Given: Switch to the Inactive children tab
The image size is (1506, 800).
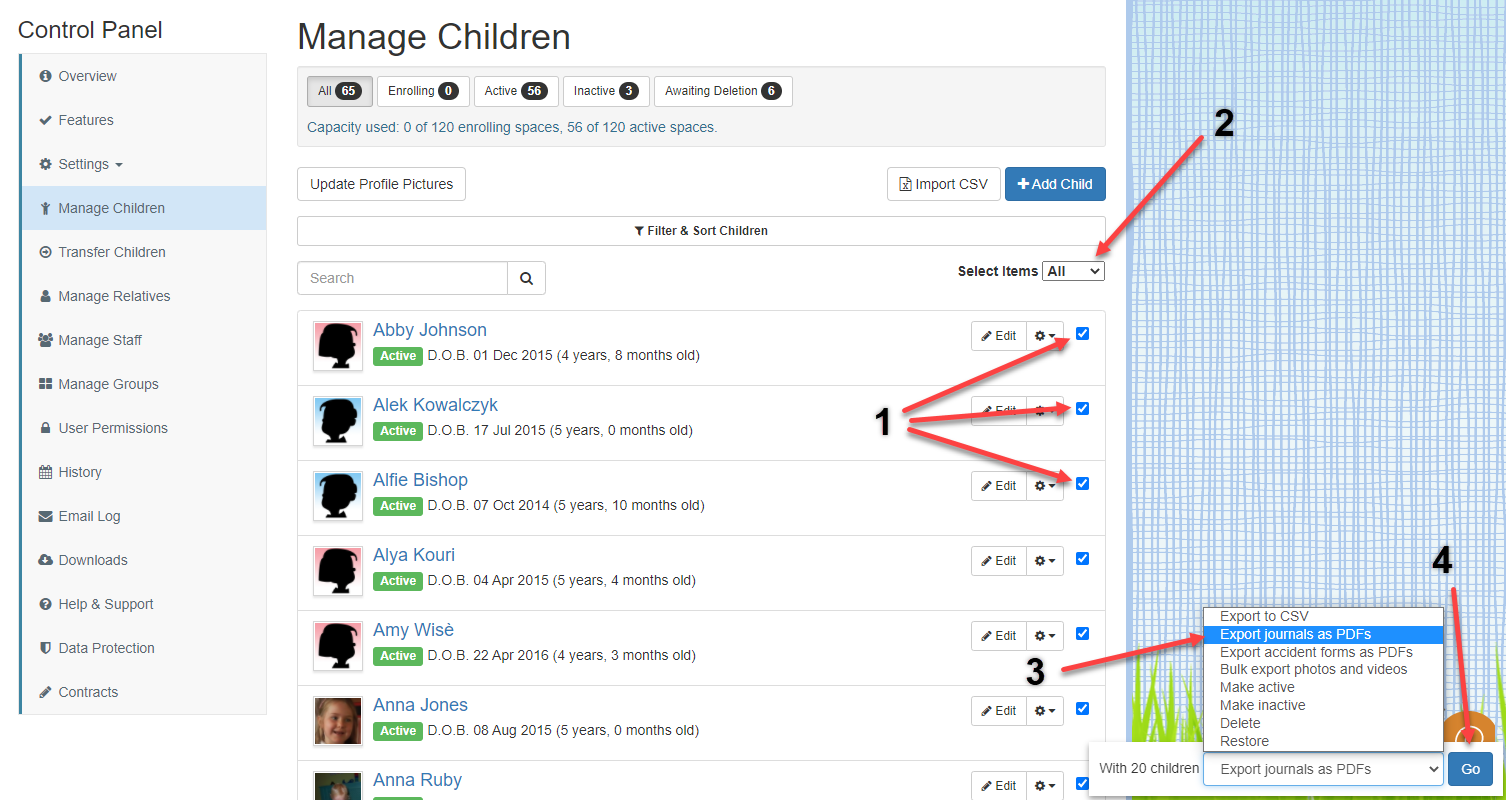Looking at the screenshot, I should [x=606, y=91].
